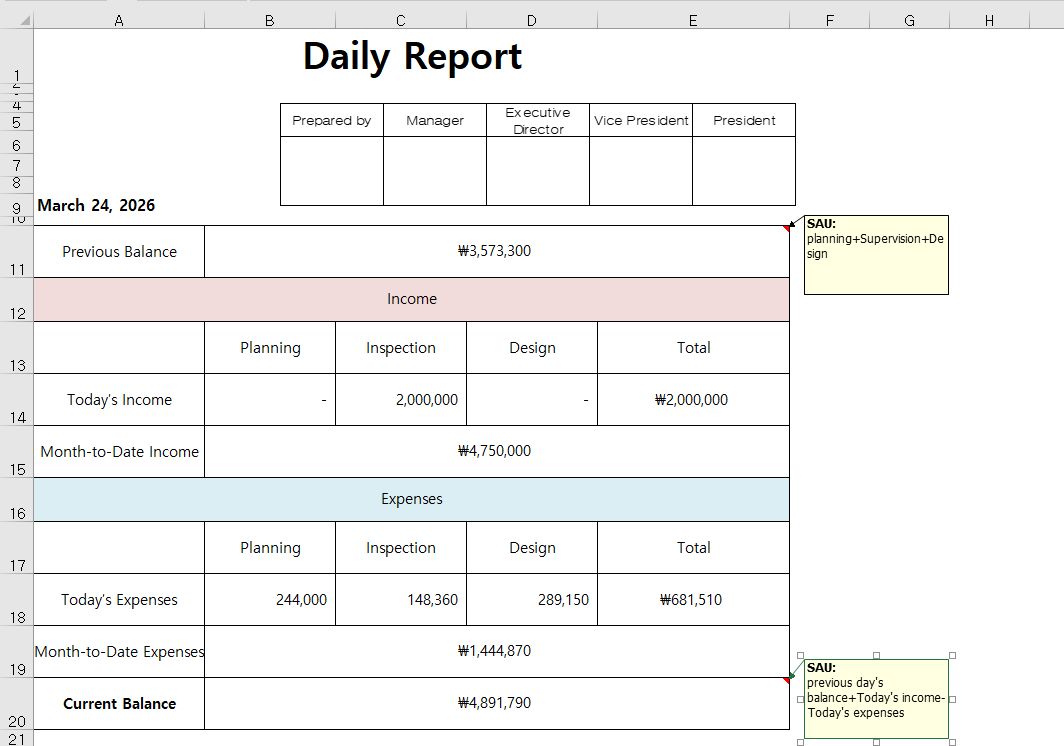This screenshot has width=1064, height=746.
Task: Click red comment indicator on Current Balance row
Action: click(785, 681)
